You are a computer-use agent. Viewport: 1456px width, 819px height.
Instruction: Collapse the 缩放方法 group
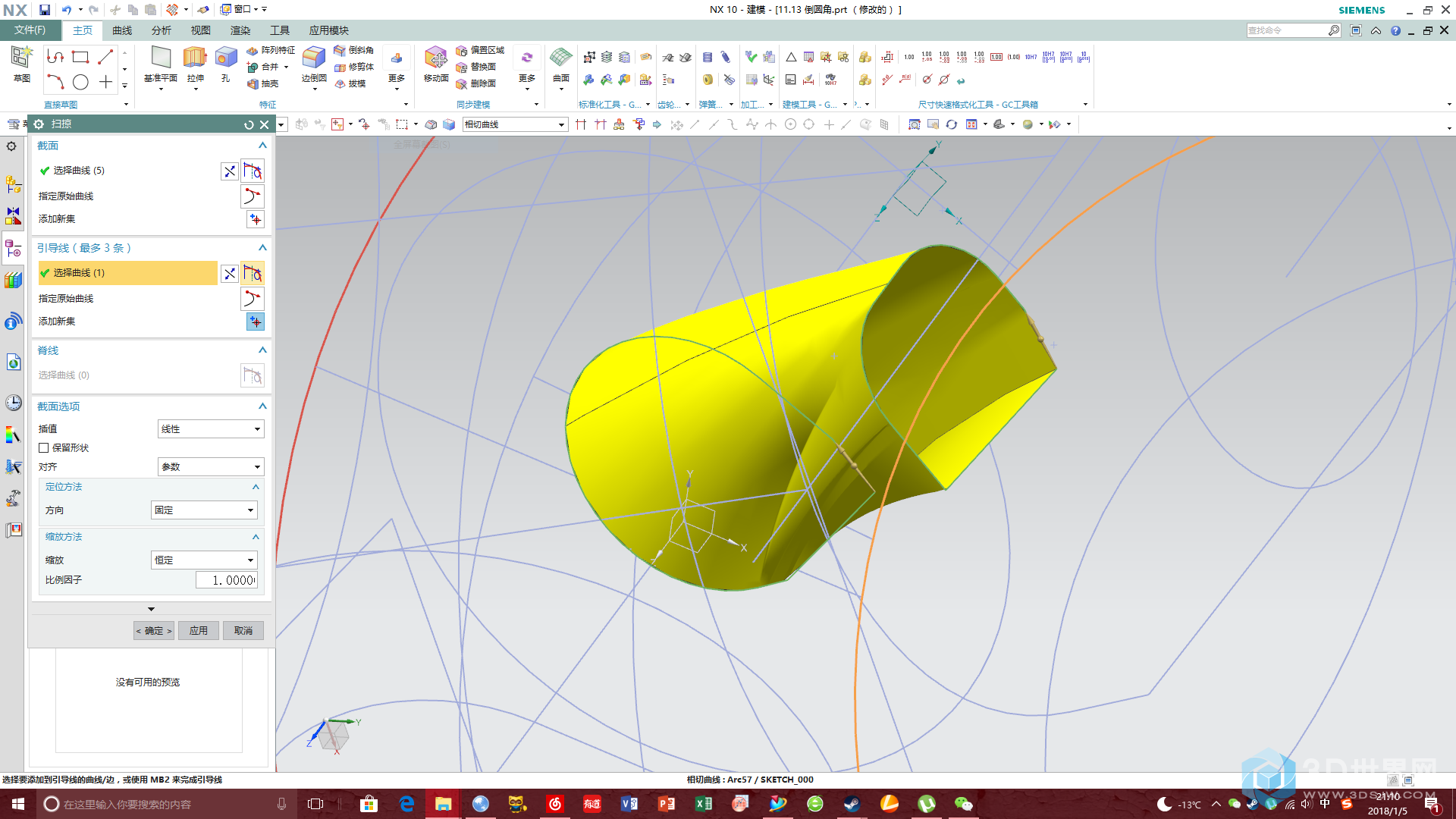coord(256,537)
